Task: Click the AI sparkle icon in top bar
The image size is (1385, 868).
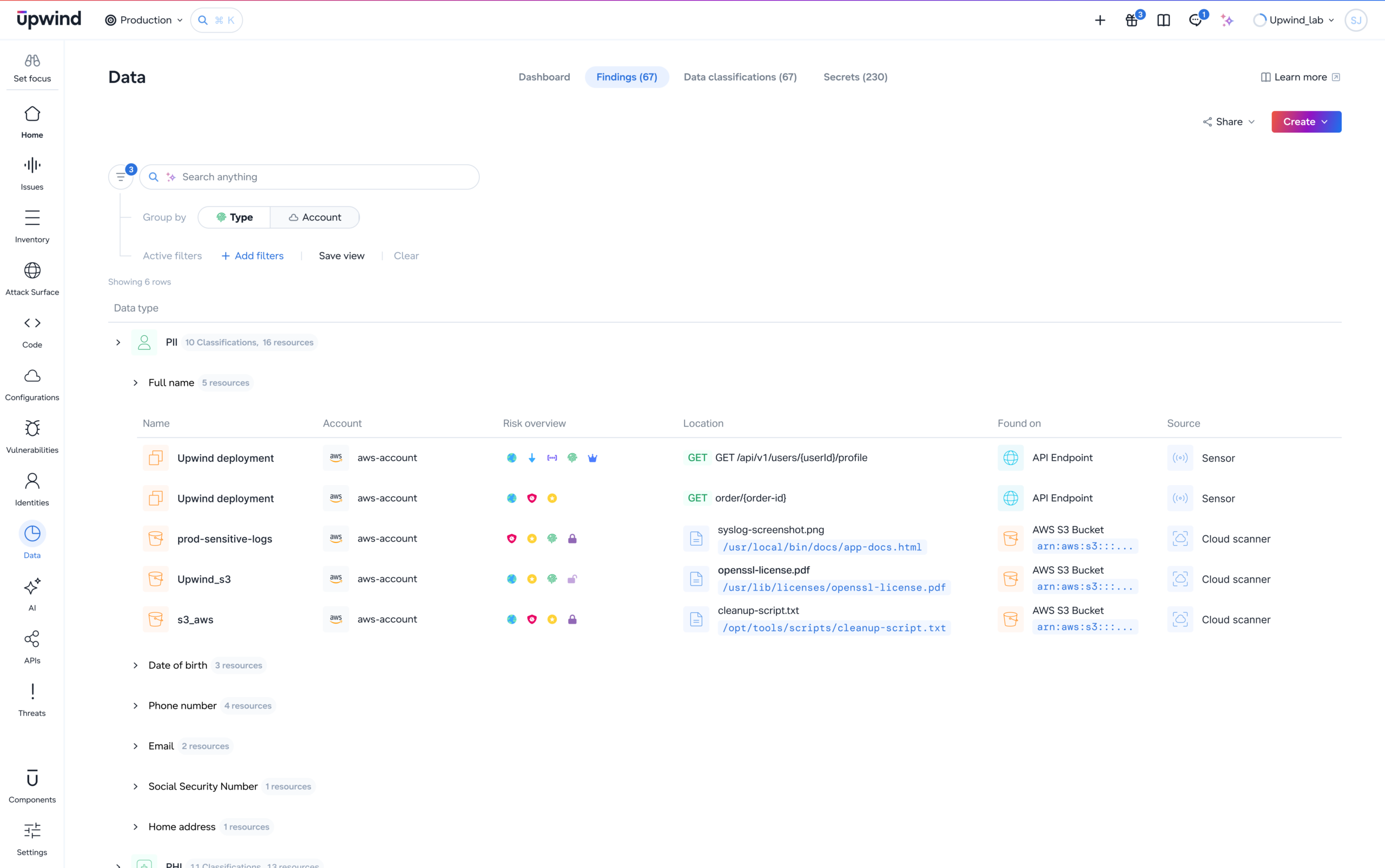Action: pos(1227,20)
